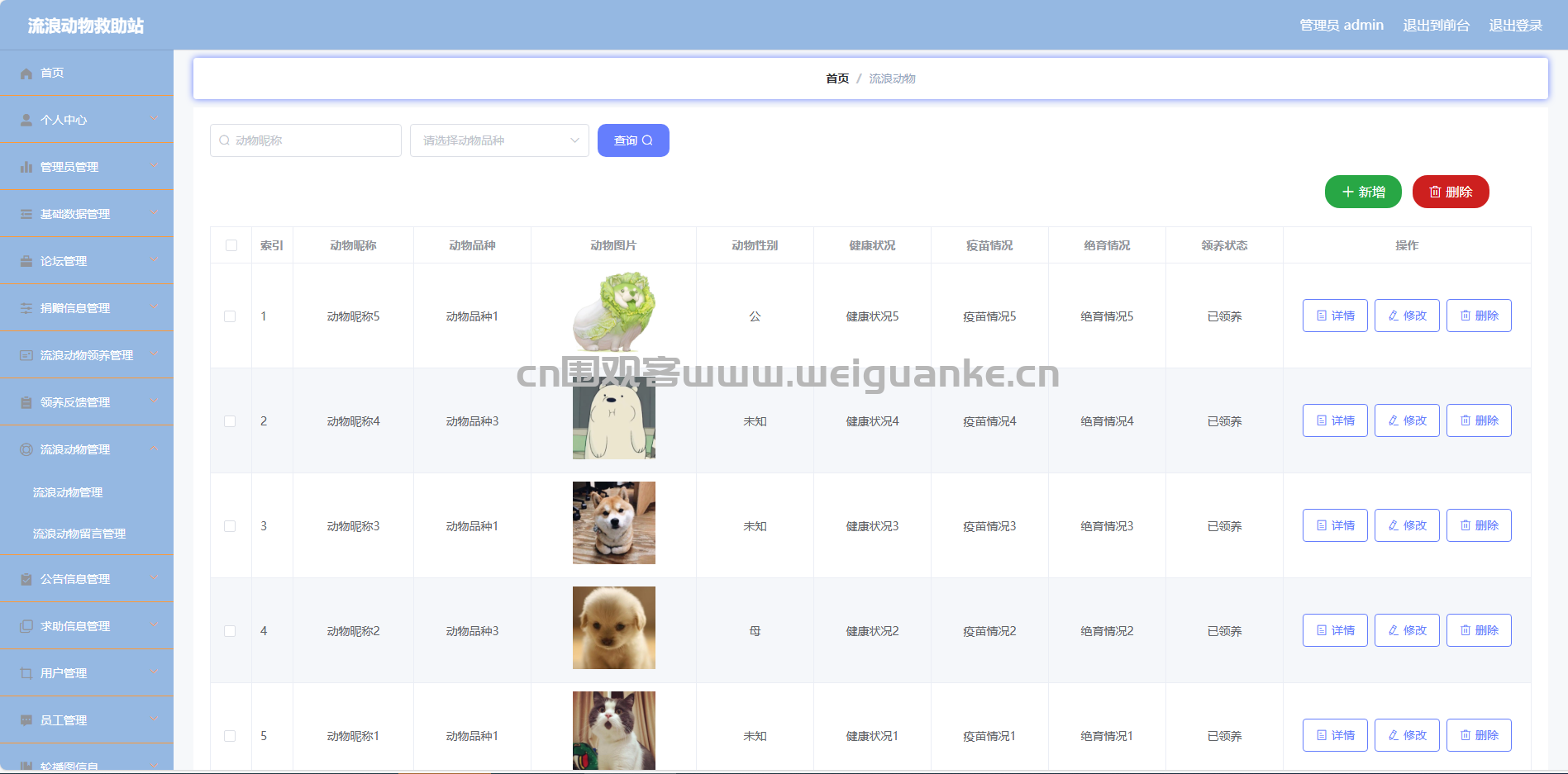Open the 流浪动物管理 submenu entry

click(87, 492)
